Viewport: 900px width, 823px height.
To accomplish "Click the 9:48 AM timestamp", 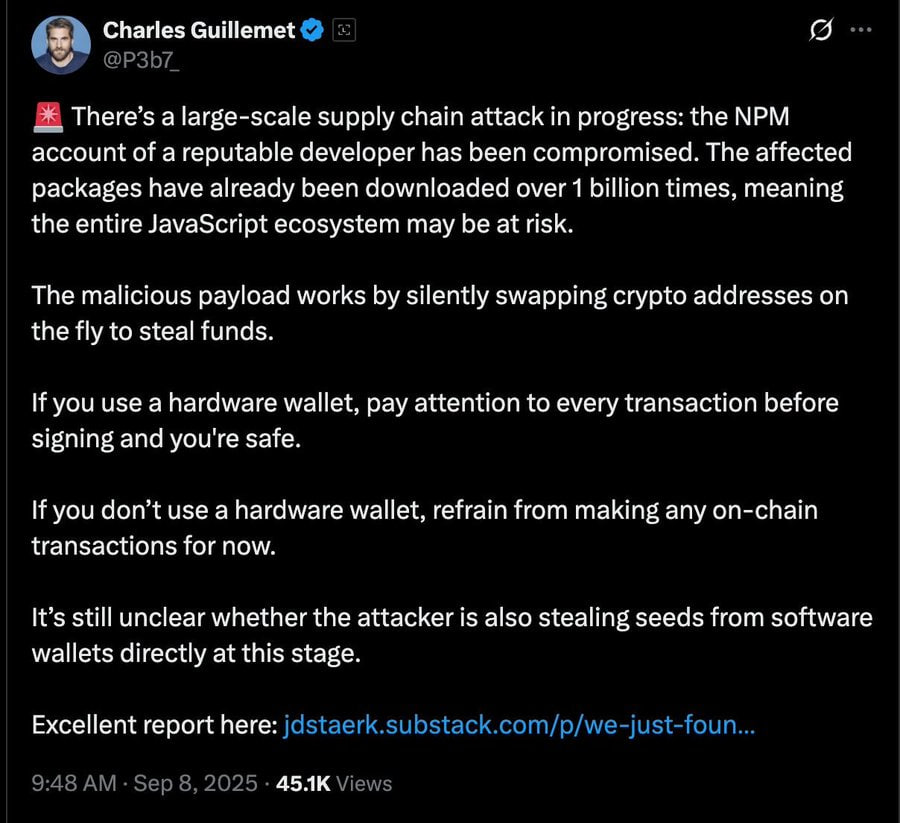I will (x=74, y=783).
